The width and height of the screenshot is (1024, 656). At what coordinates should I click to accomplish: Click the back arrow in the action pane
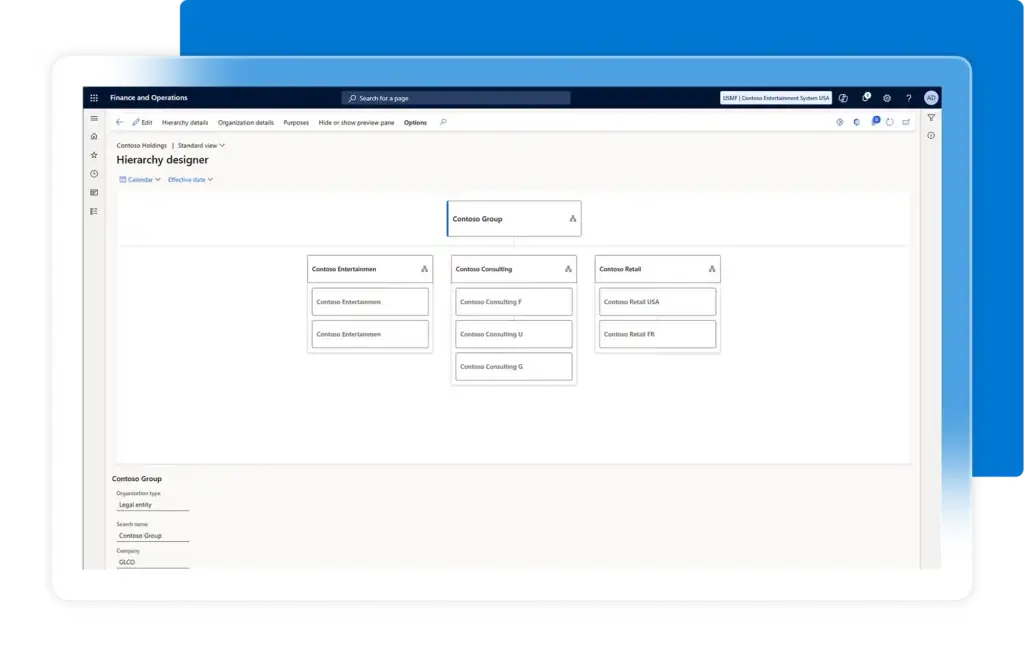pos(120,122)
